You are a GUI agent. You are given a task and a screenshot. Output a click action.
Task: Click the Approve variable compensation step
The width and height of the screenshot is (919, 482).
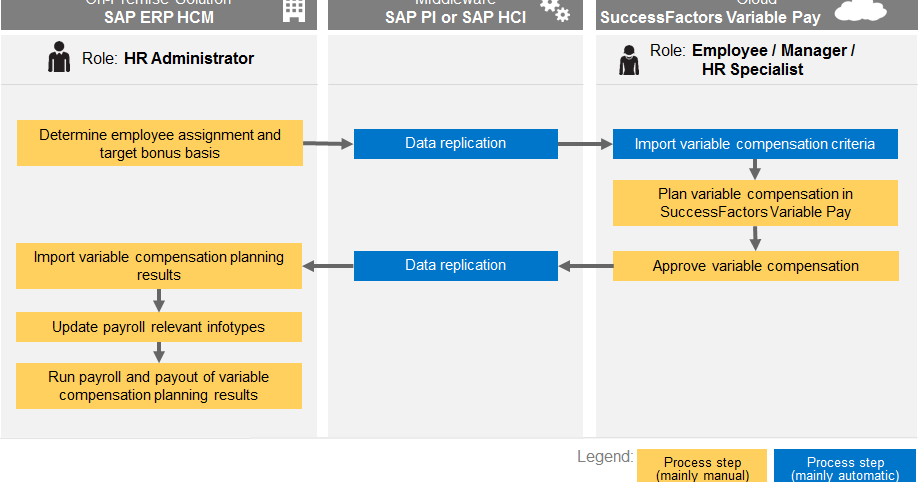(755, 266)
